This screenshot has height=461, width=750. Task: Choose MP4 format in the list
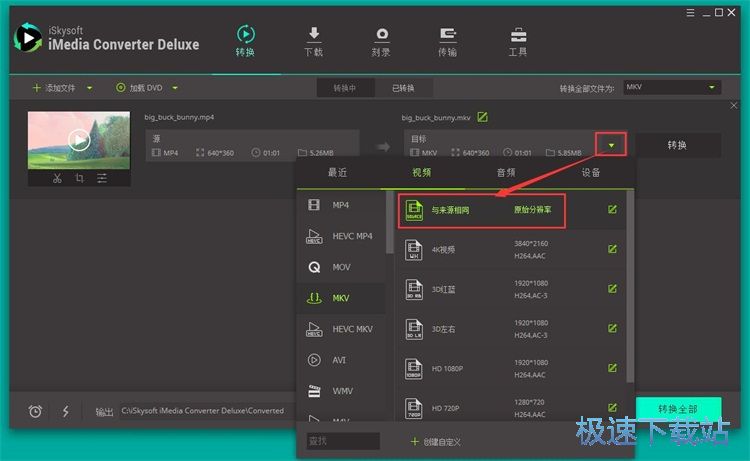341,205
